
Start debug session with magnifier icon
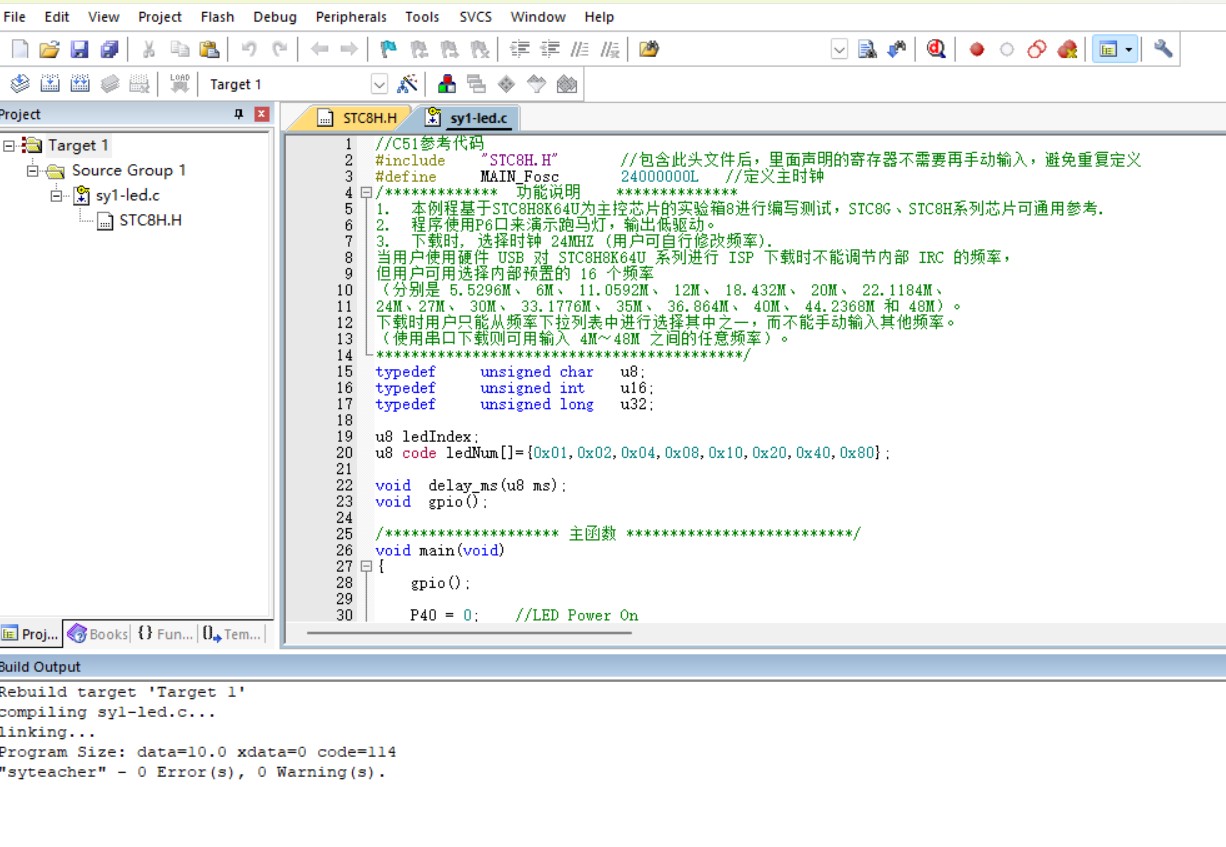point(936,49)
